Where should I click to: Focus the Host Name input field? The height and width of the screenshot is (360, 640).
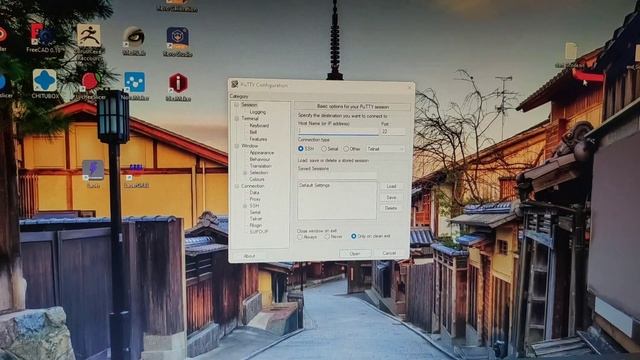338,131
